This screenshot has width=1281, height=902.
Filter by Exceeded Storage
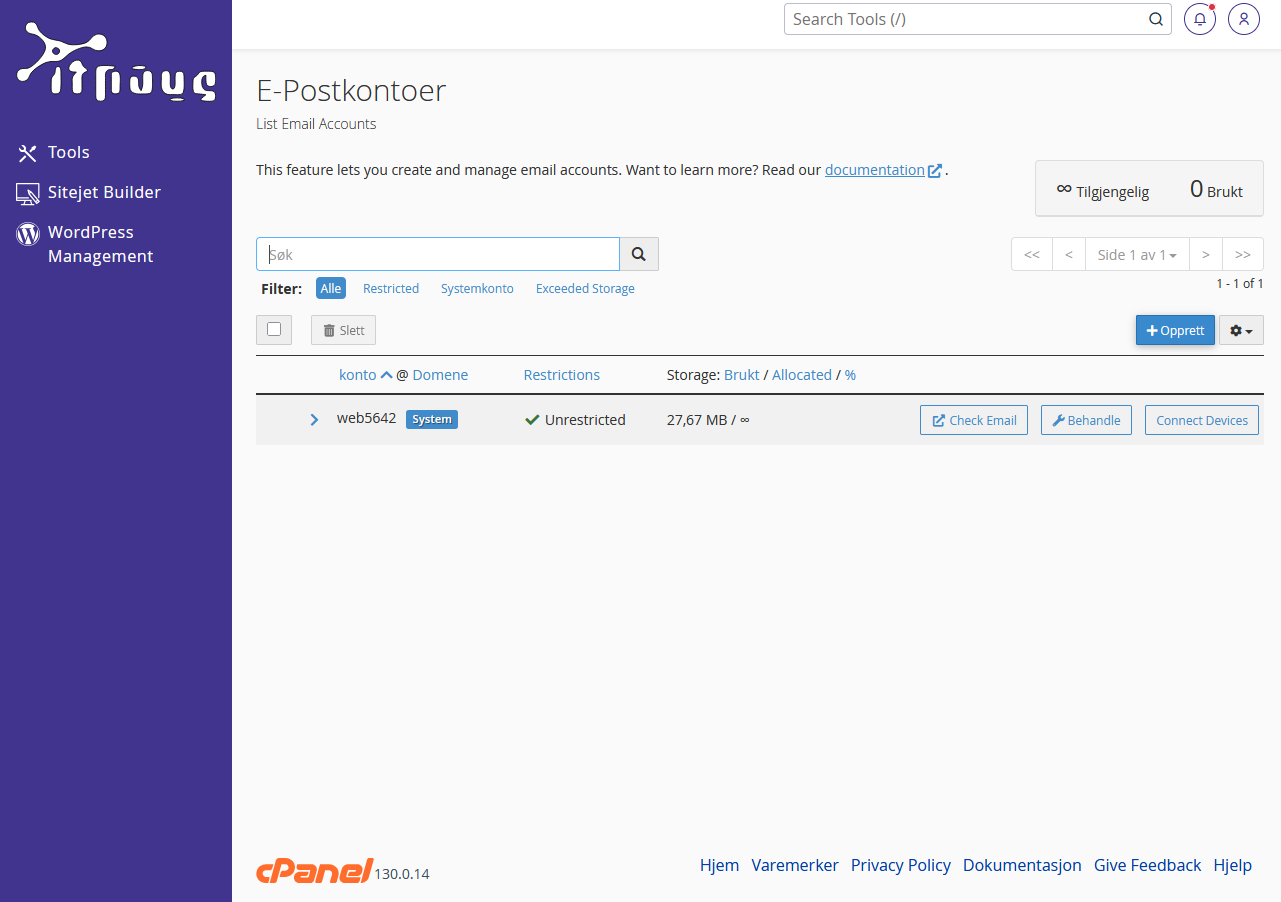[585, 288]
